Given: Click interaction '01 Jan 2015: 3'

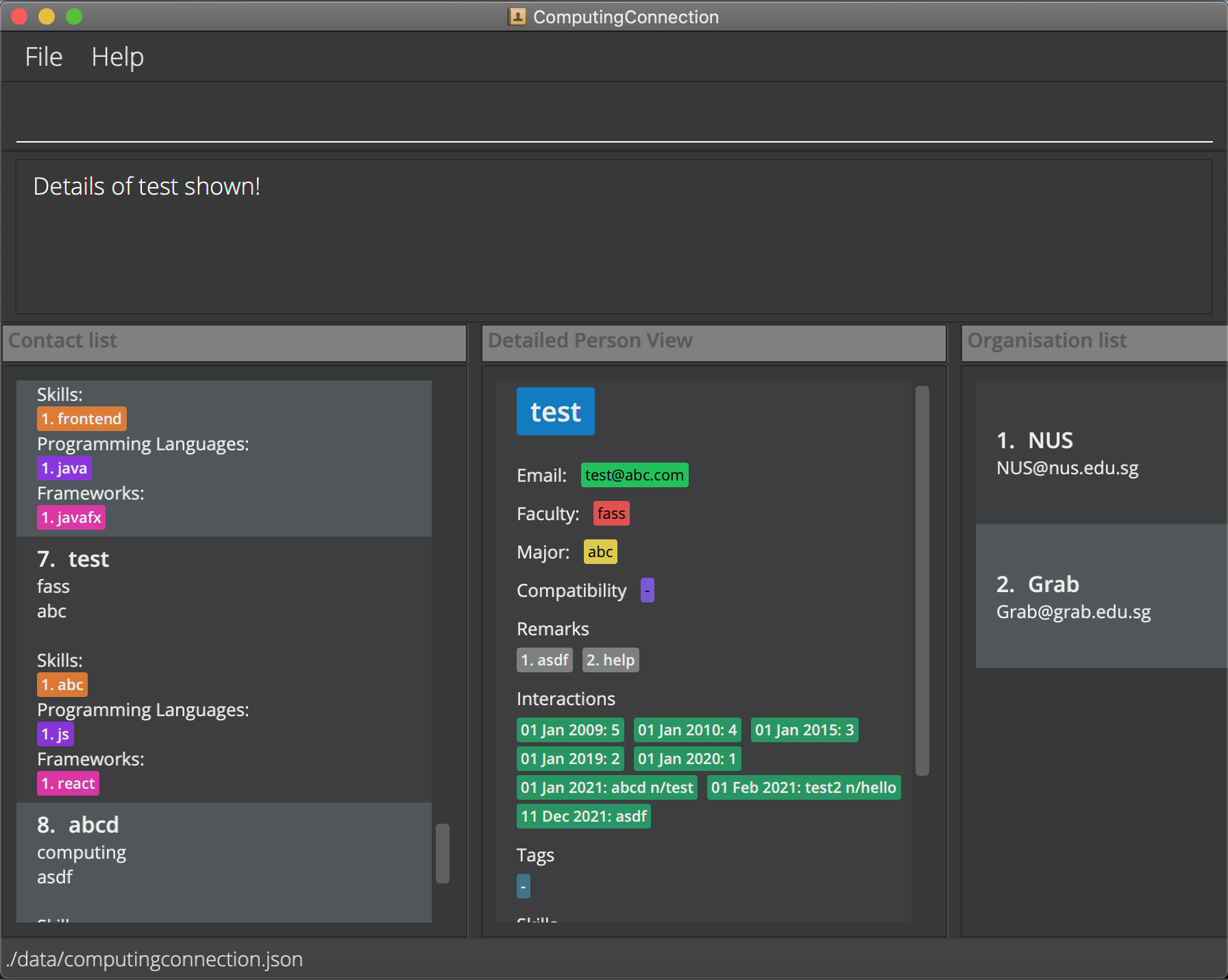Looking at the screenshot, I should click(x=805, y=730).
